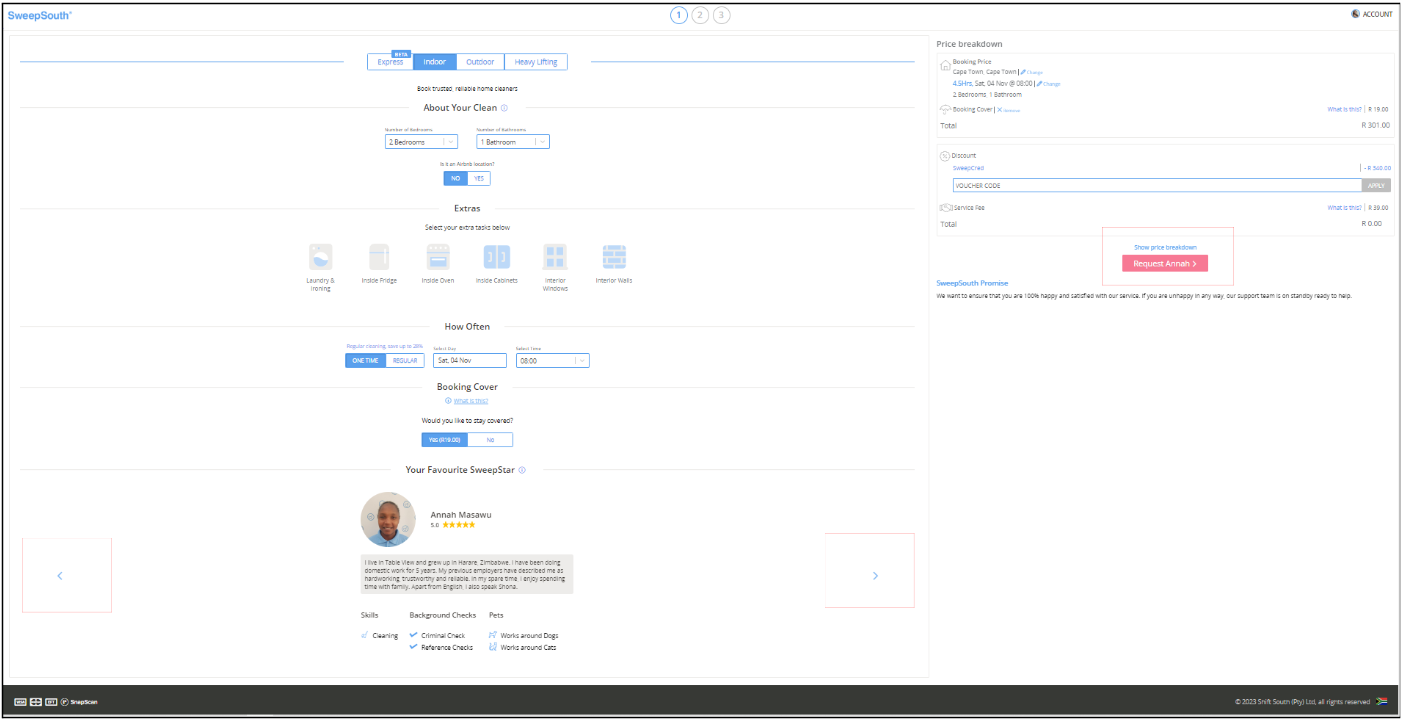Open the Select Day date picker

[470, 360]
